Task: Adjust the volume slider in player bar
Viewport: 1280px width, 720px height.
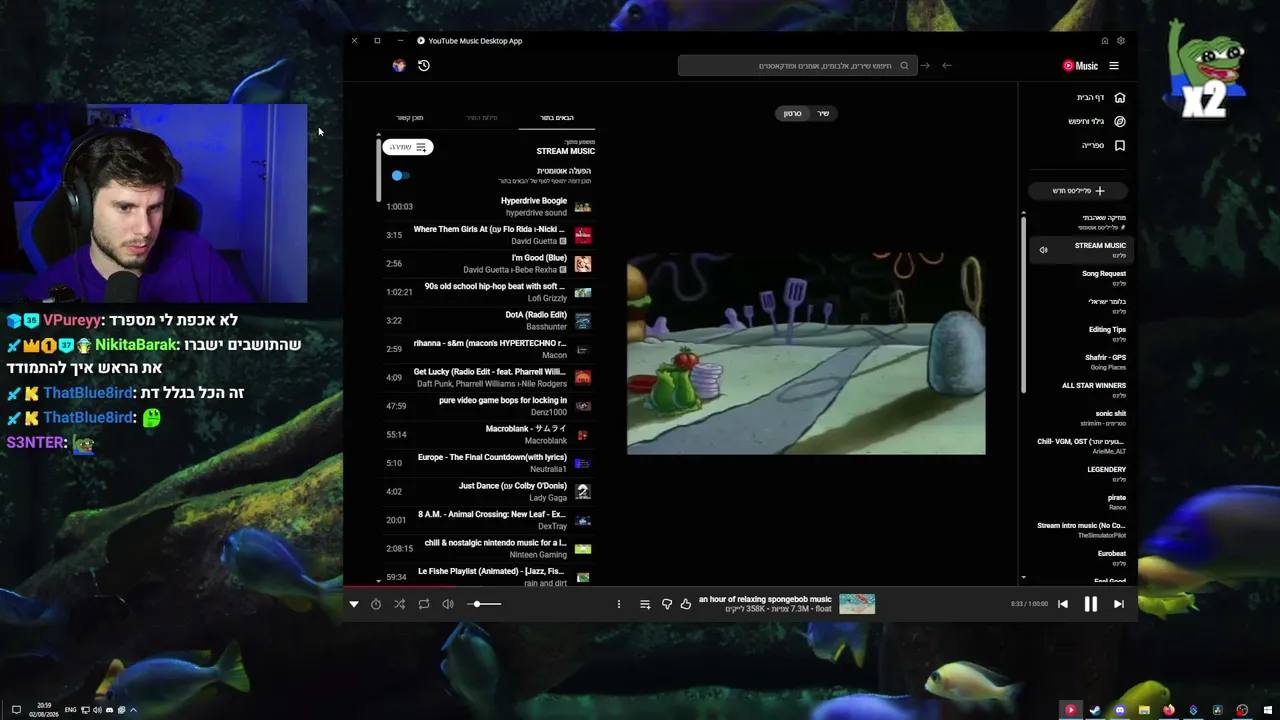Action: (485, 604)
